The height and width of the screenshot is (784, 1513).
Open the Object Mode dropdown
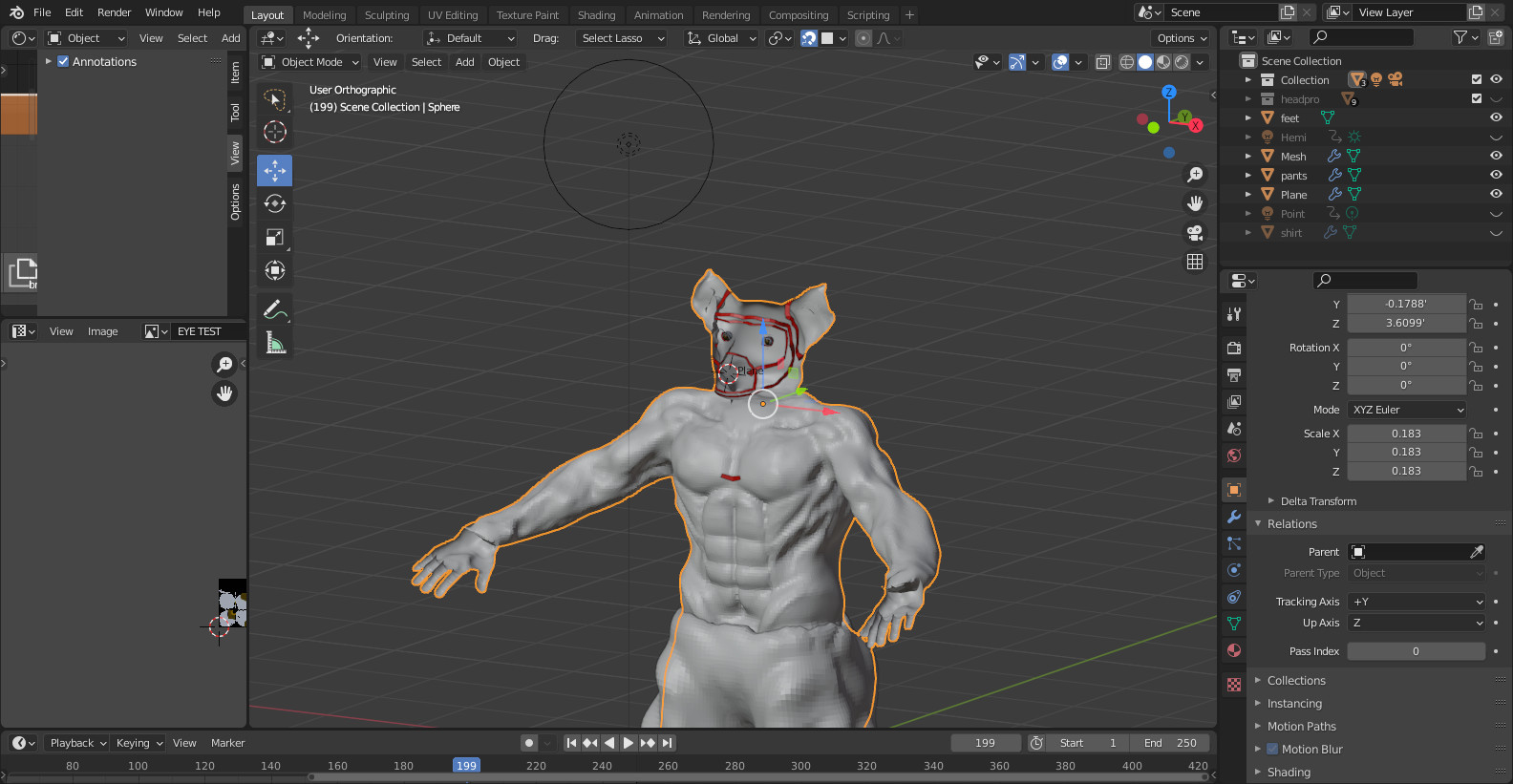[310, 62]
